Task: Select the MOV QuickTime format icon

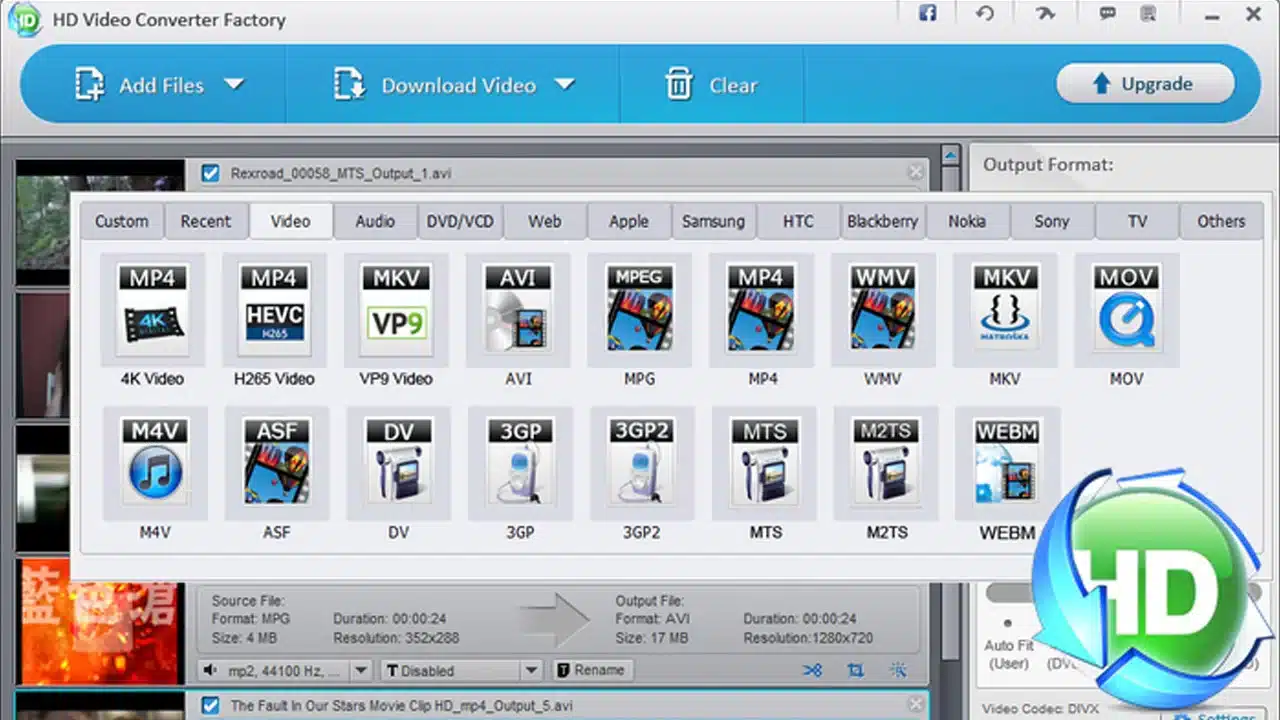Action: 1126,310
